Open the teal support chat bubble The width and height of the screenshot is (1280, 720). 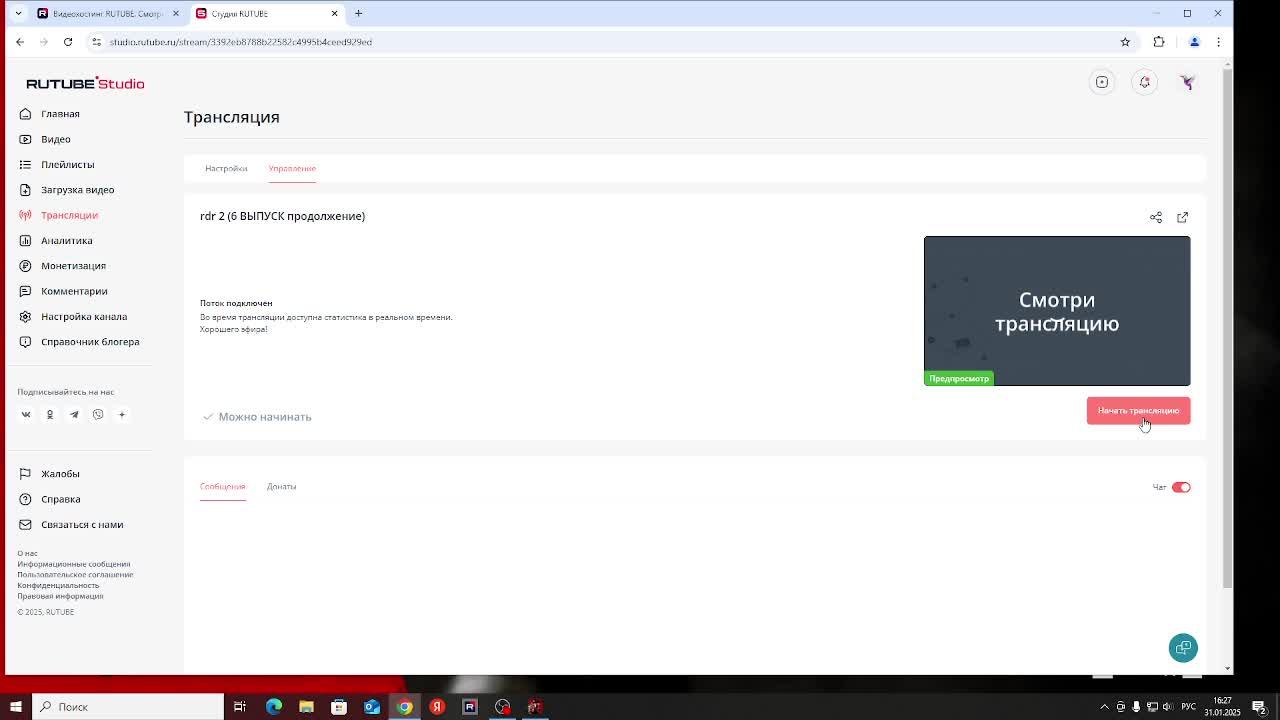click(x=1183, y=648)
